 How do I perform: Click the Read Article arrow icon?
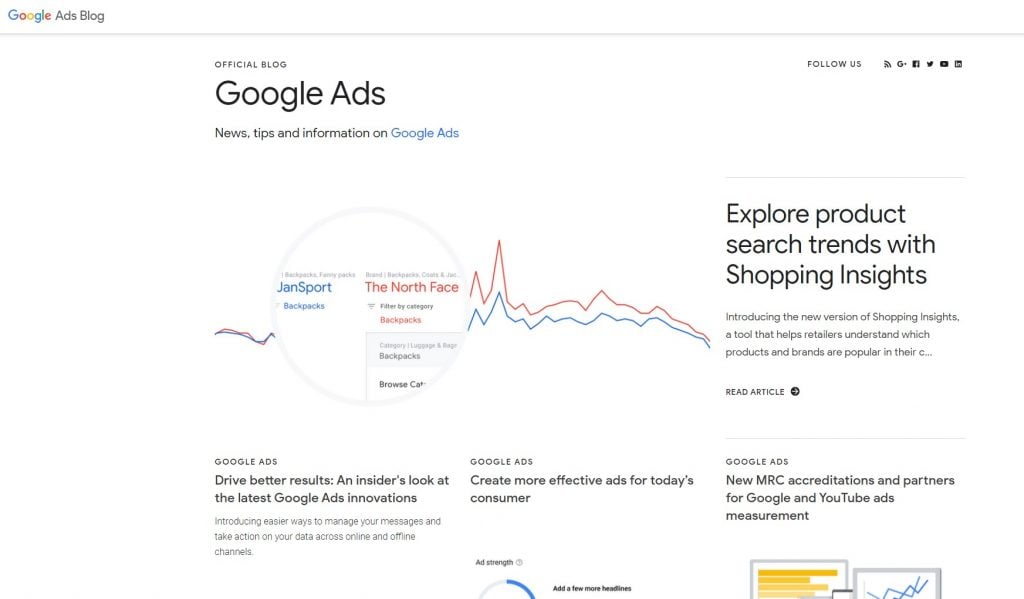point(795,392)
